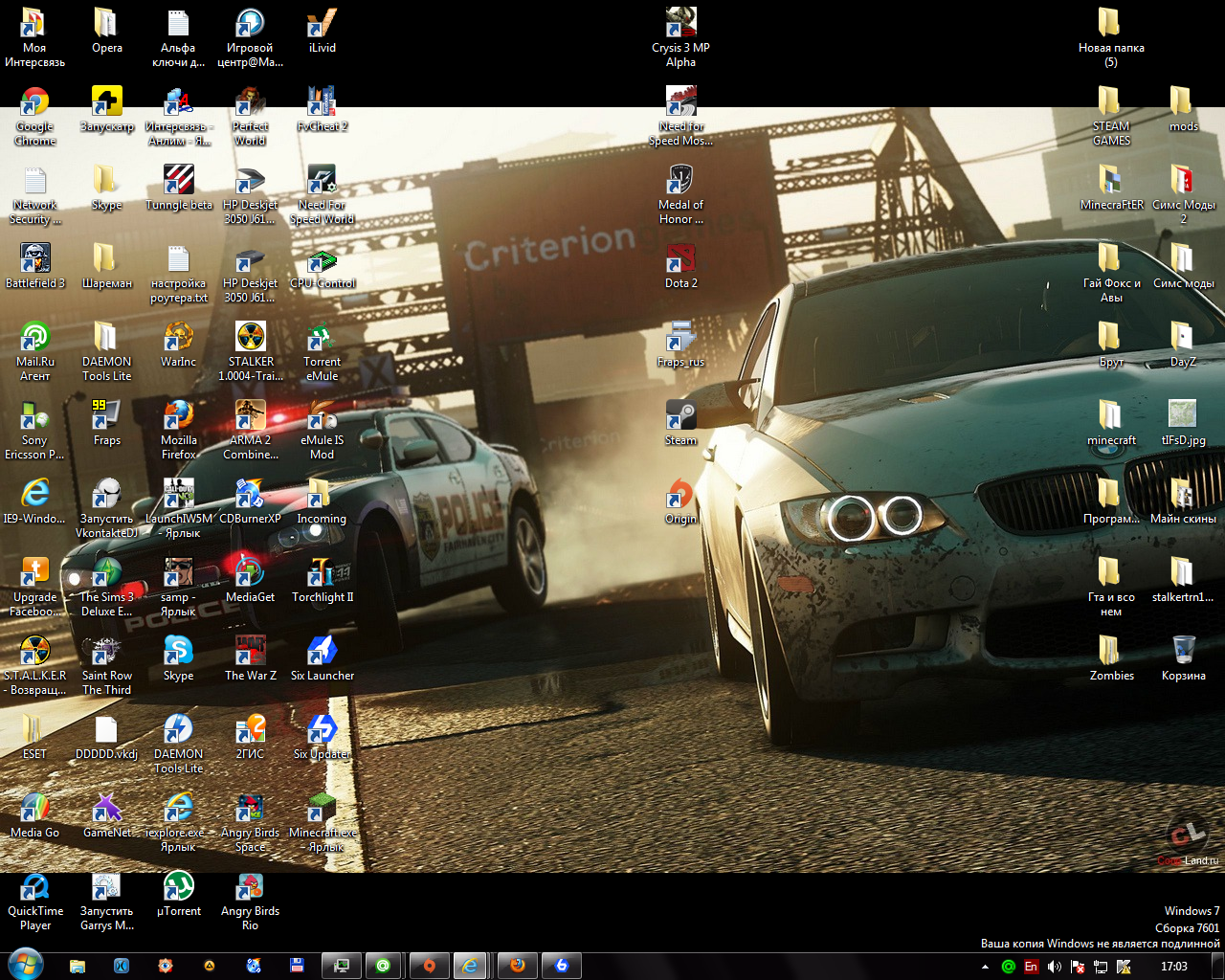The width and height of the screenshot is (1225, 980).
Task: Open CPU-Control shortcut
Action: click(x=323, y=258)
